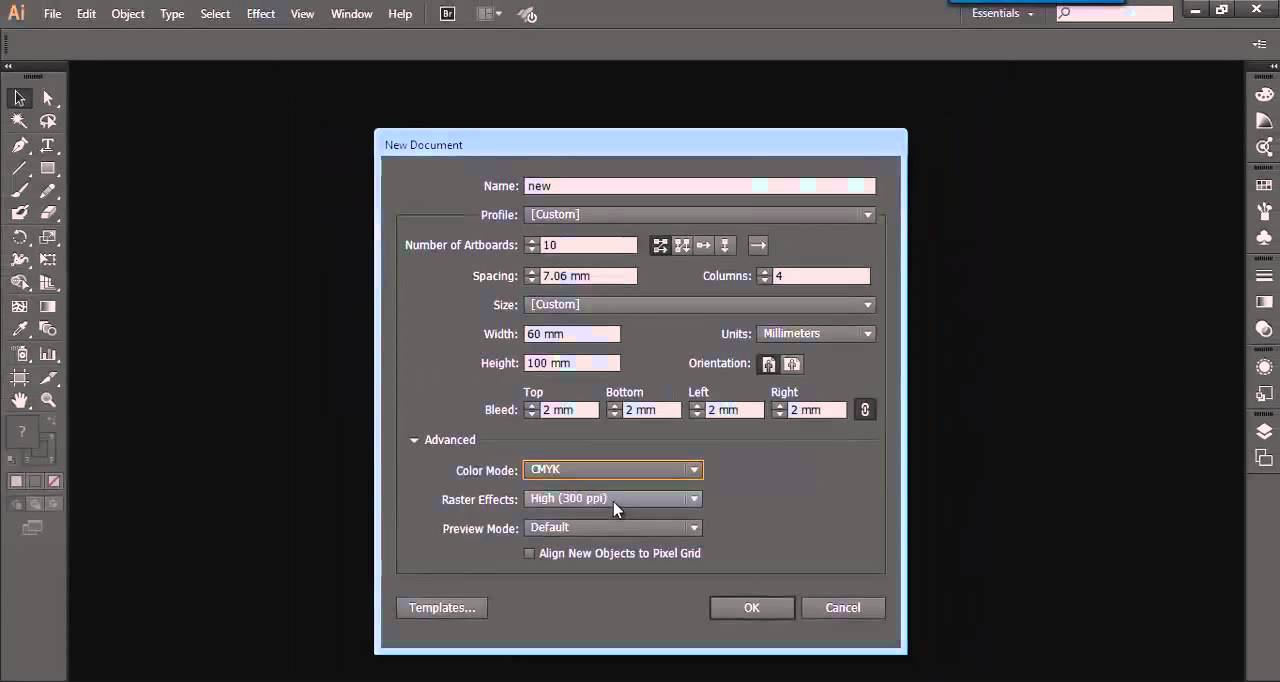This screenshot has width=1280, height=682.
Task: Select the Column Graph tool
Action: click(x=48, y=354)
